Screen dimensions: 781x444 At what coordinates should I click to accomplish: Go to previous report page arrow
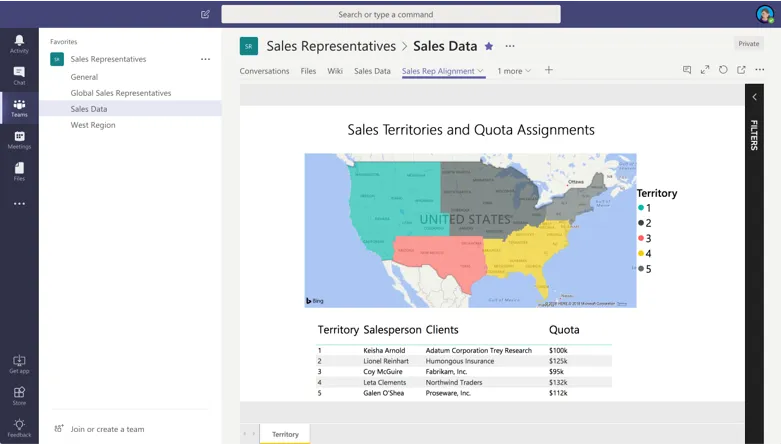point(245,434)
